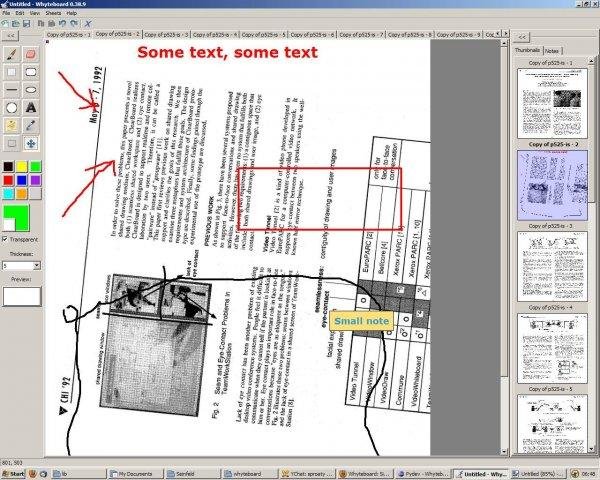Open the Copy of p525-is - 4 thumbnail
Viewport: 600px width, 480px height.
(552, 348)
